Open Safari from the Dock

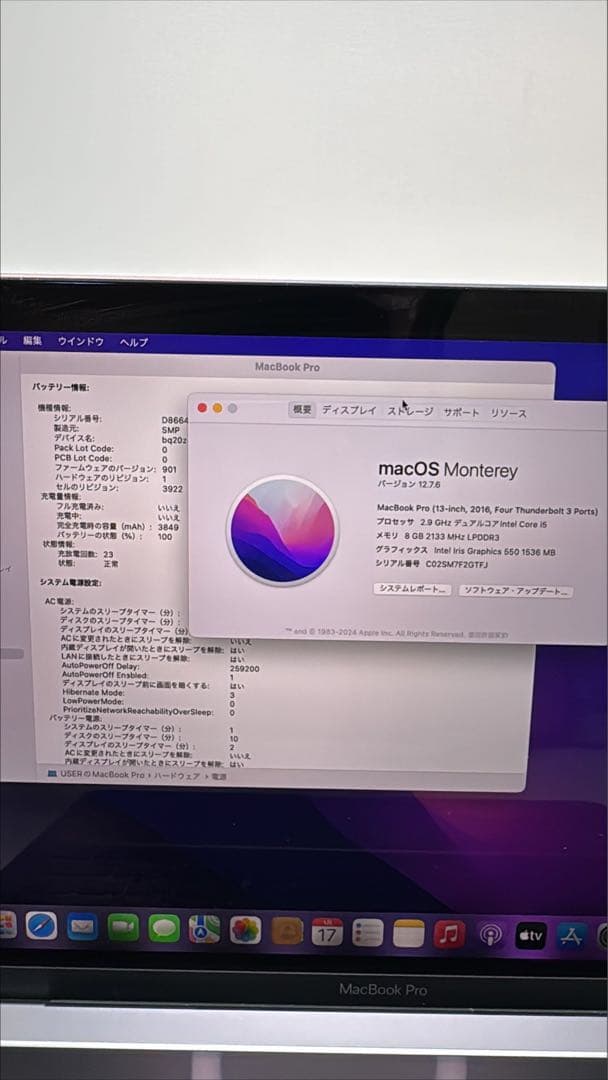[41, 926]
